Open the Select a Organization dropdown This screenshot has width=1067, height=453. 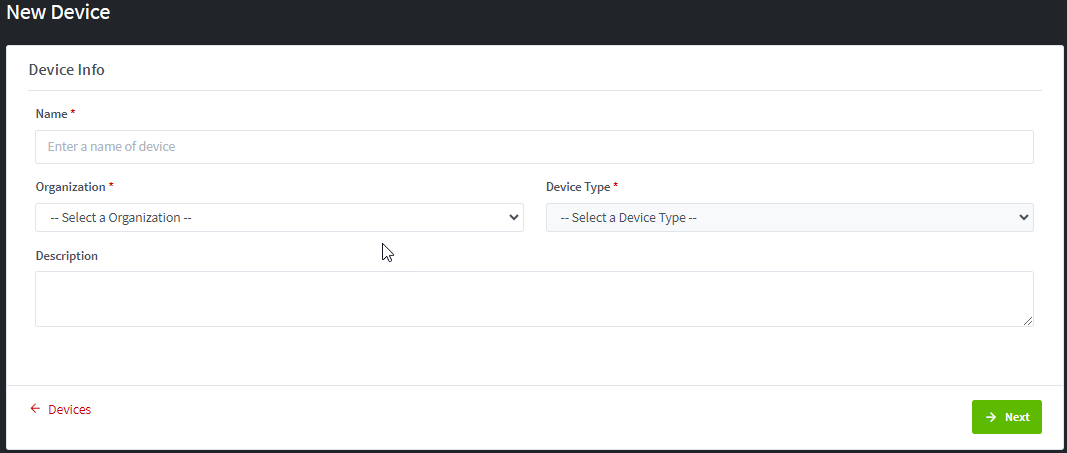tap(279, 217)
